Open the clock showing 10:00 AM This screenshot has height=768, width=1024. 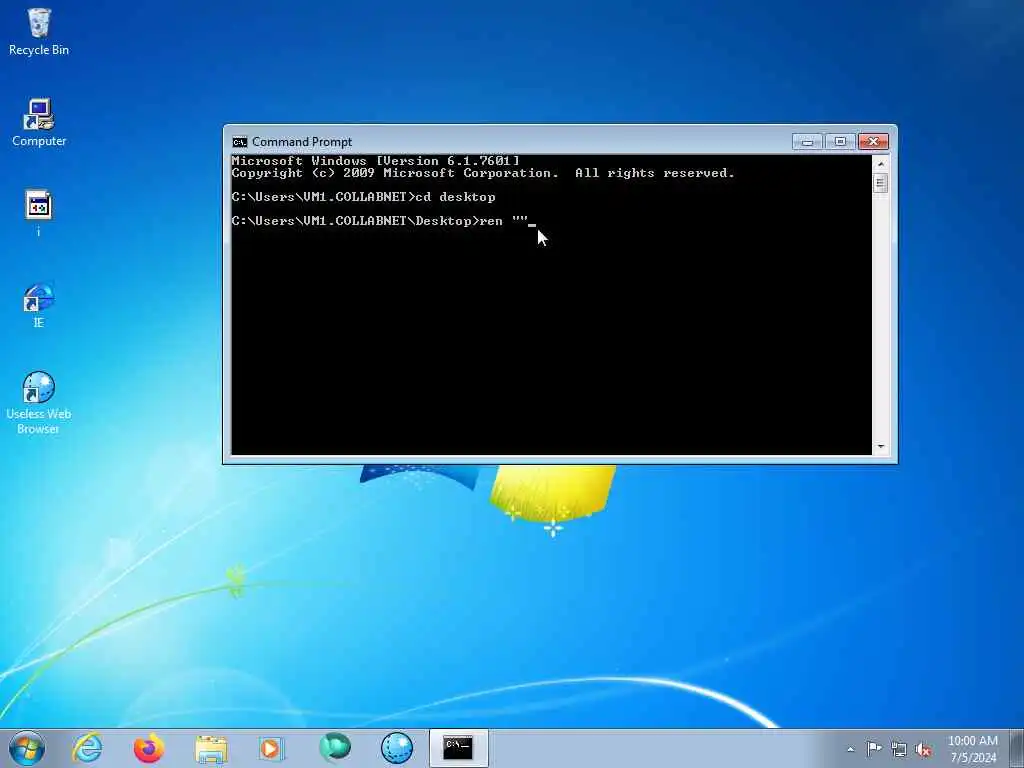click(x=972, y=749)
